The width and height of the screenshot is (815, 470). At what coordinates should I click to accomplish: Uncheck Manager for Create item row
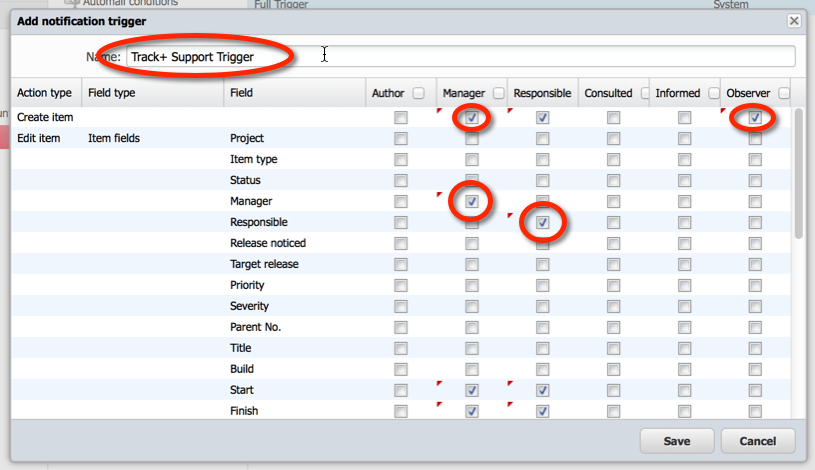click(x=472, y=118)
